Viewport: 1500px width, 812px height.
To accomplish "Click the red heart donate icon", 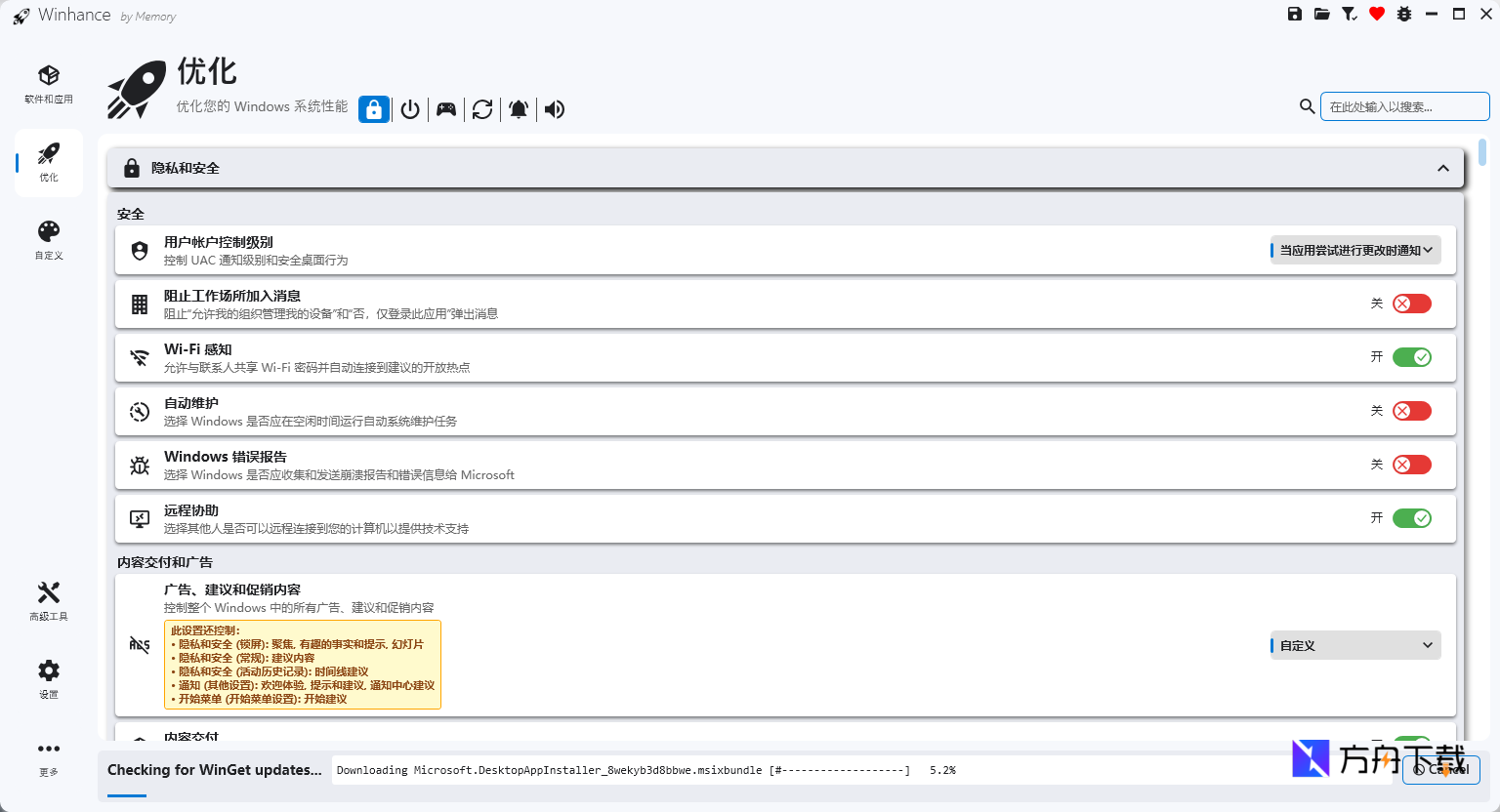I will point(1377,14).
